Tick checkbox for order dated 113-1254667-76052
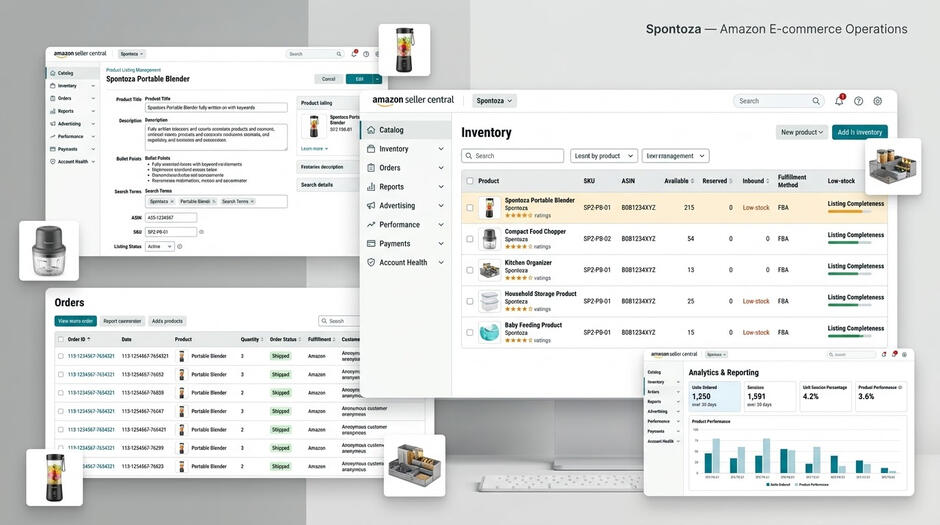This screenshot has height=525, width=940. coord(61,375)
